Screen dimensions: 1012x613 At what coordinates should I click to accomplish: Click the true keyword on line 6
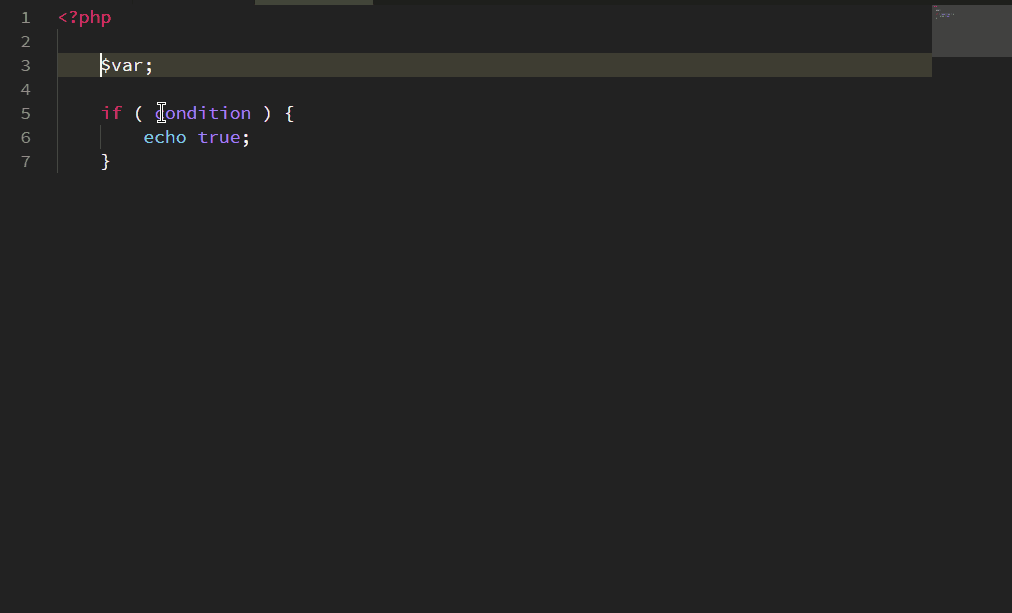pyautogui.click(x=219, y=137)
